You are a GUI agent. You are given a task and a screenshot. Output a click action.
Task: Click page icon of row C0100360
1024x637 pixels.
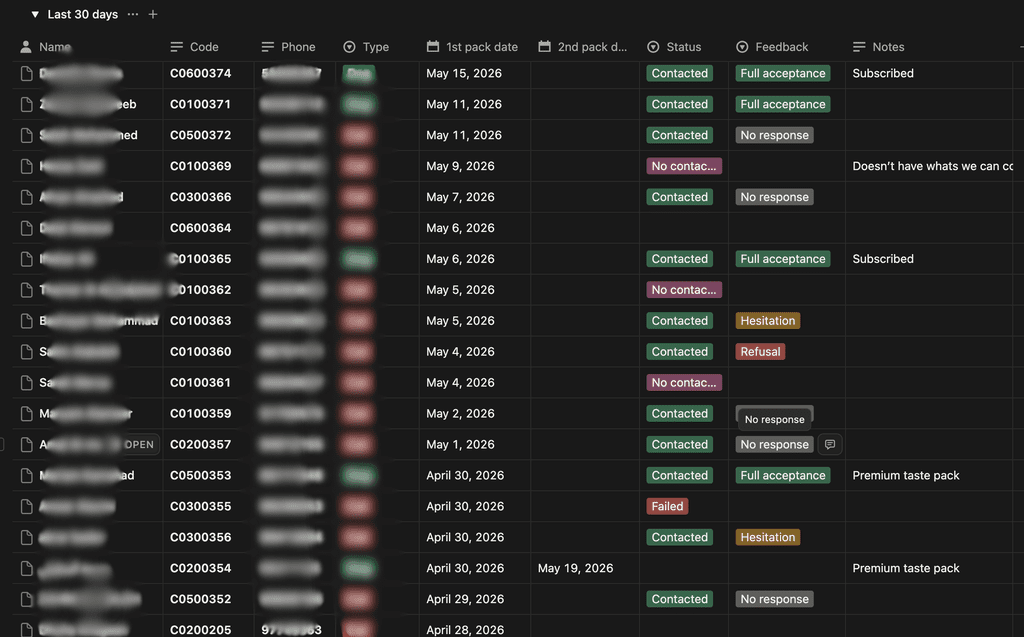[x=26, y=351]
